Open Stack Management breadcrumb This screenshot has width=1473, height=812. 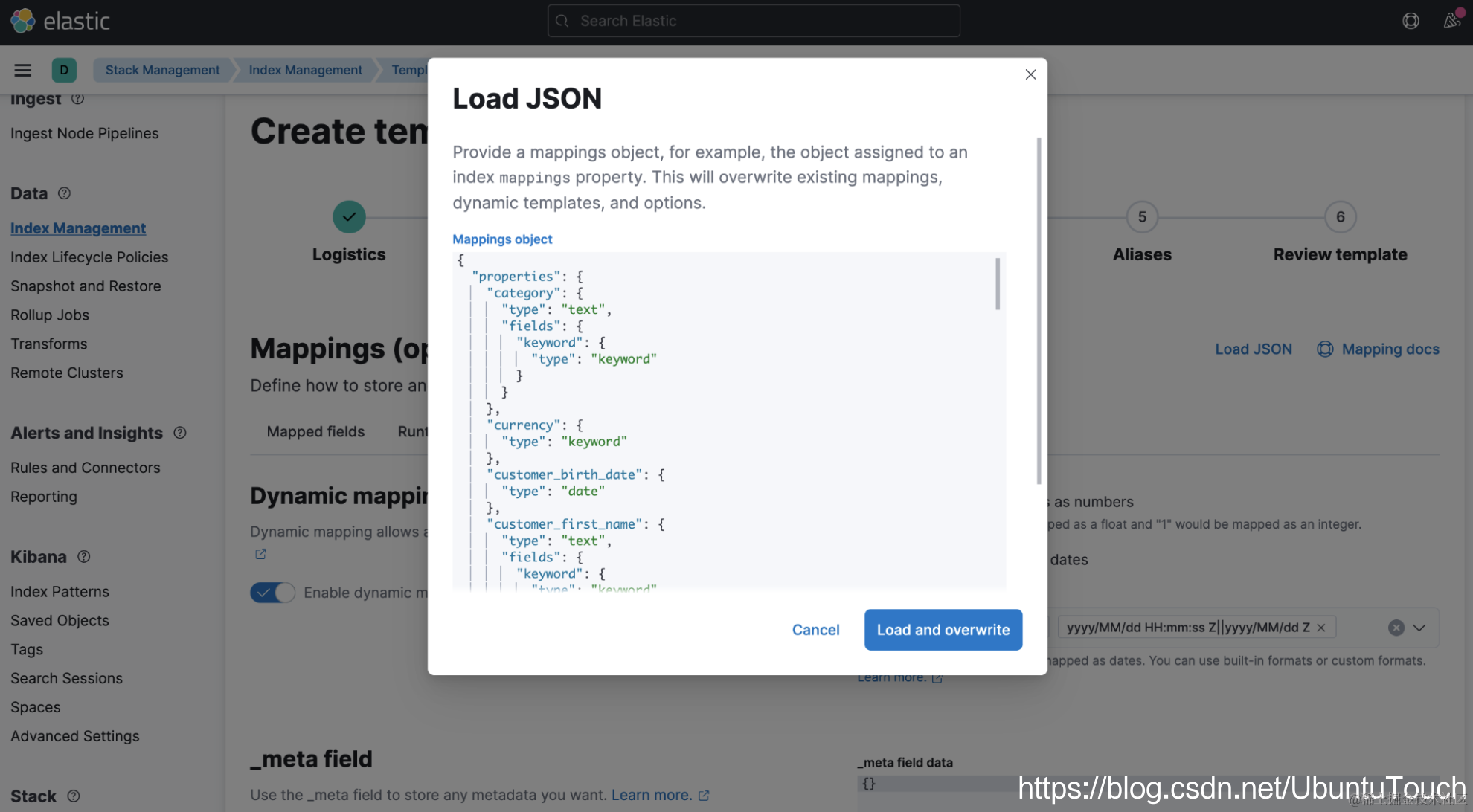click(x=162, y=70)
